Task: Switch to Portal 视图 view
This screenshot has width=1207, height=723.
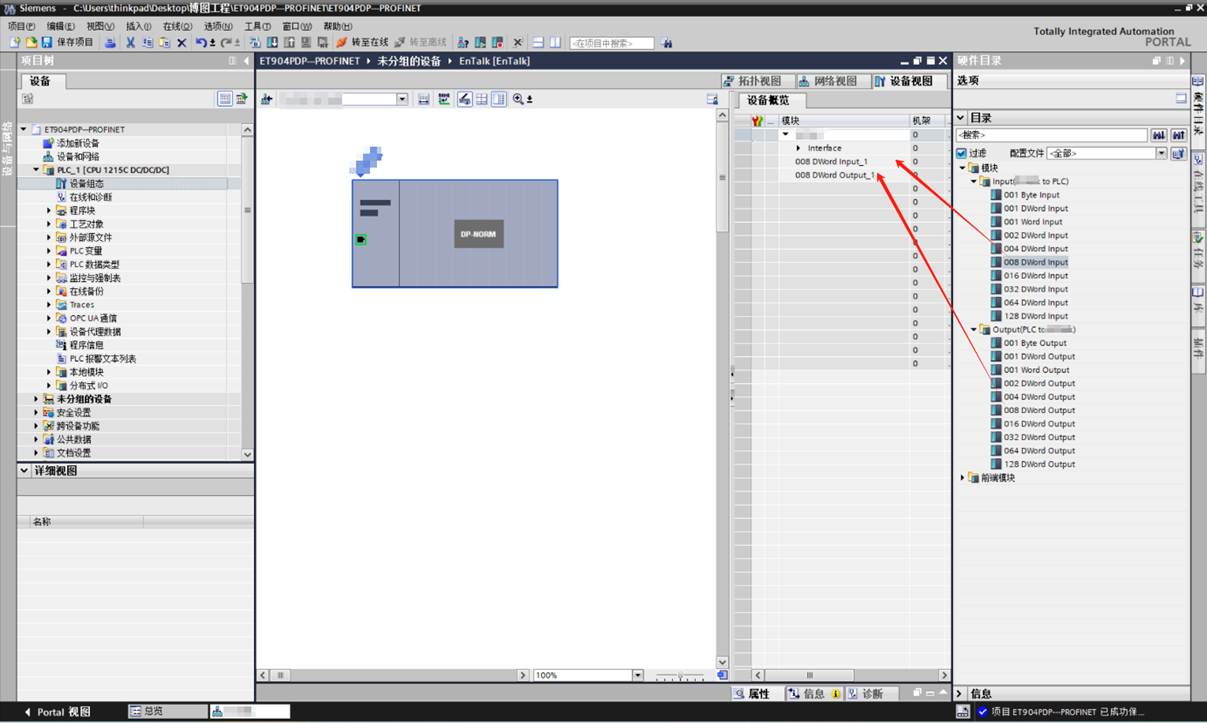Action: (x=57, y=712)
